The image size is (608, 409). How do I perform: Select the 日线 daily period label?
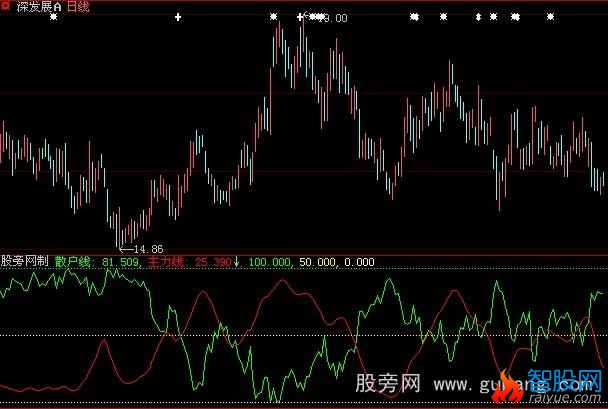[x=78, y=7]
